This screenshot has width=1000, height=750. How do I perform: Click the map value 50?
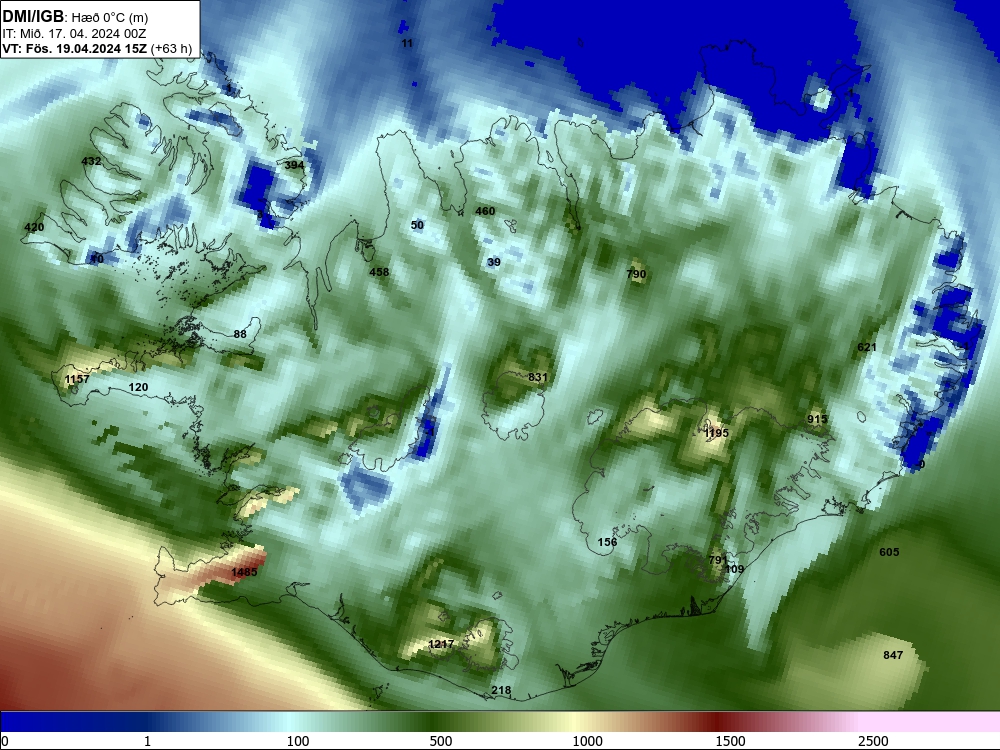click(417, 225)
